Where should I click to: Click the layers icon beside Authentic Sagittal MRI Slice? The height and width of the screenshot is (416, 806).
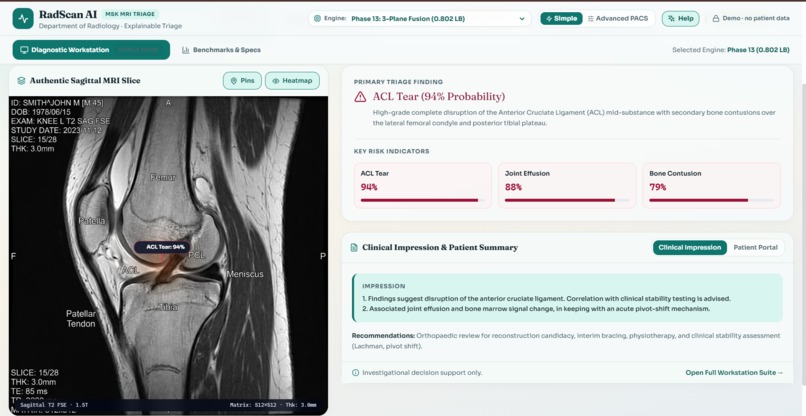(21, 81)
